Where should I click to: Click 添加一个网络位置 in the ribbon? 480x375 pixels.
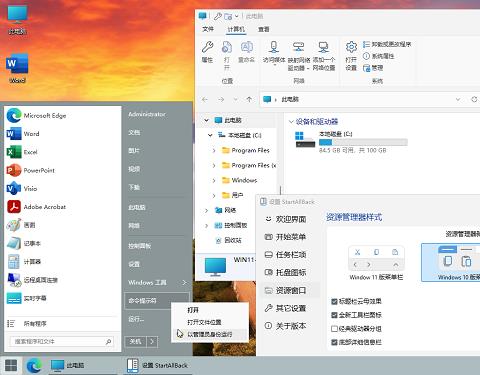(324, 56)
